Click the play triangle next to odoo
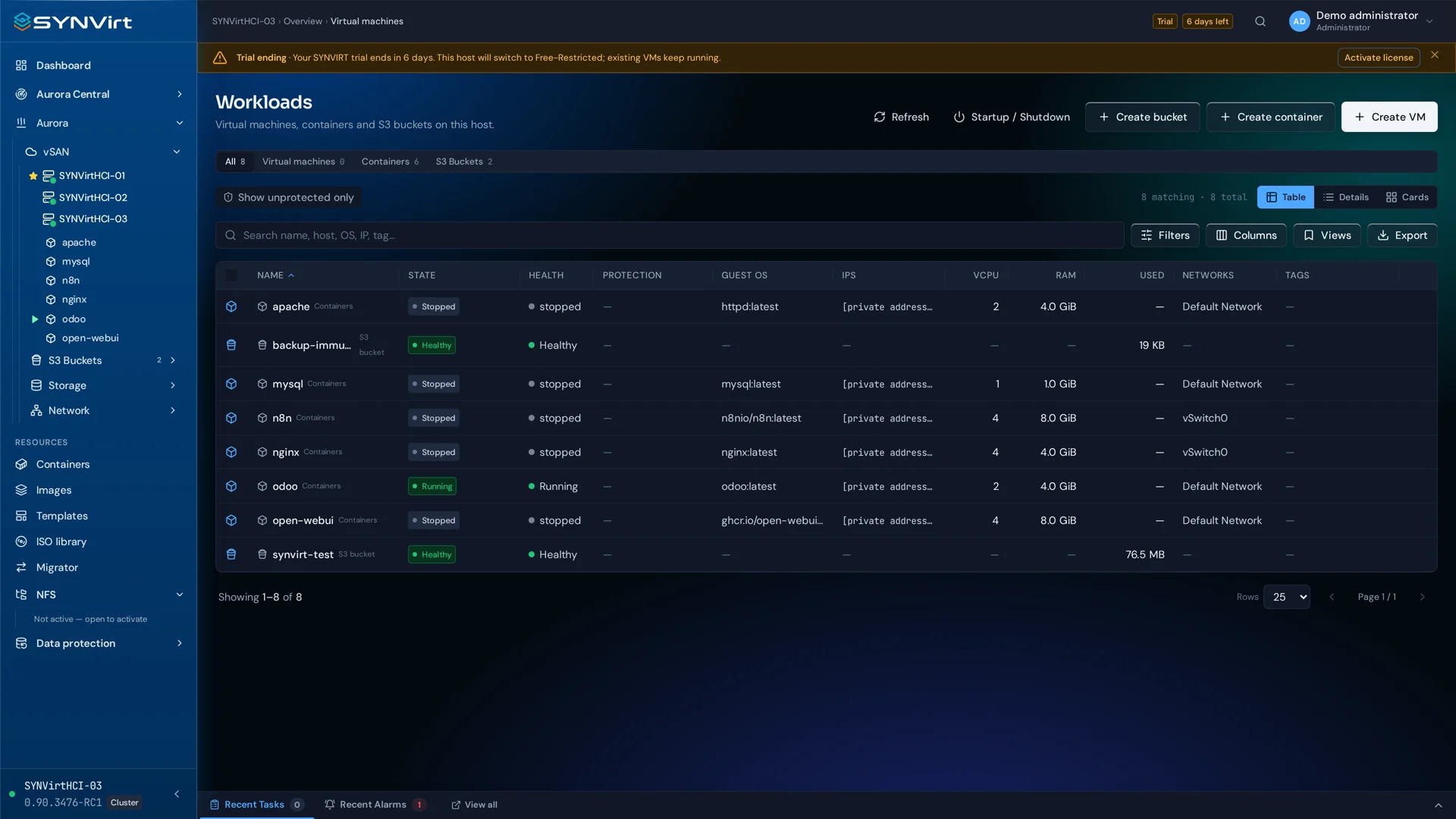Viewport: 1456px width, 819px height. (x=35, y=319)
